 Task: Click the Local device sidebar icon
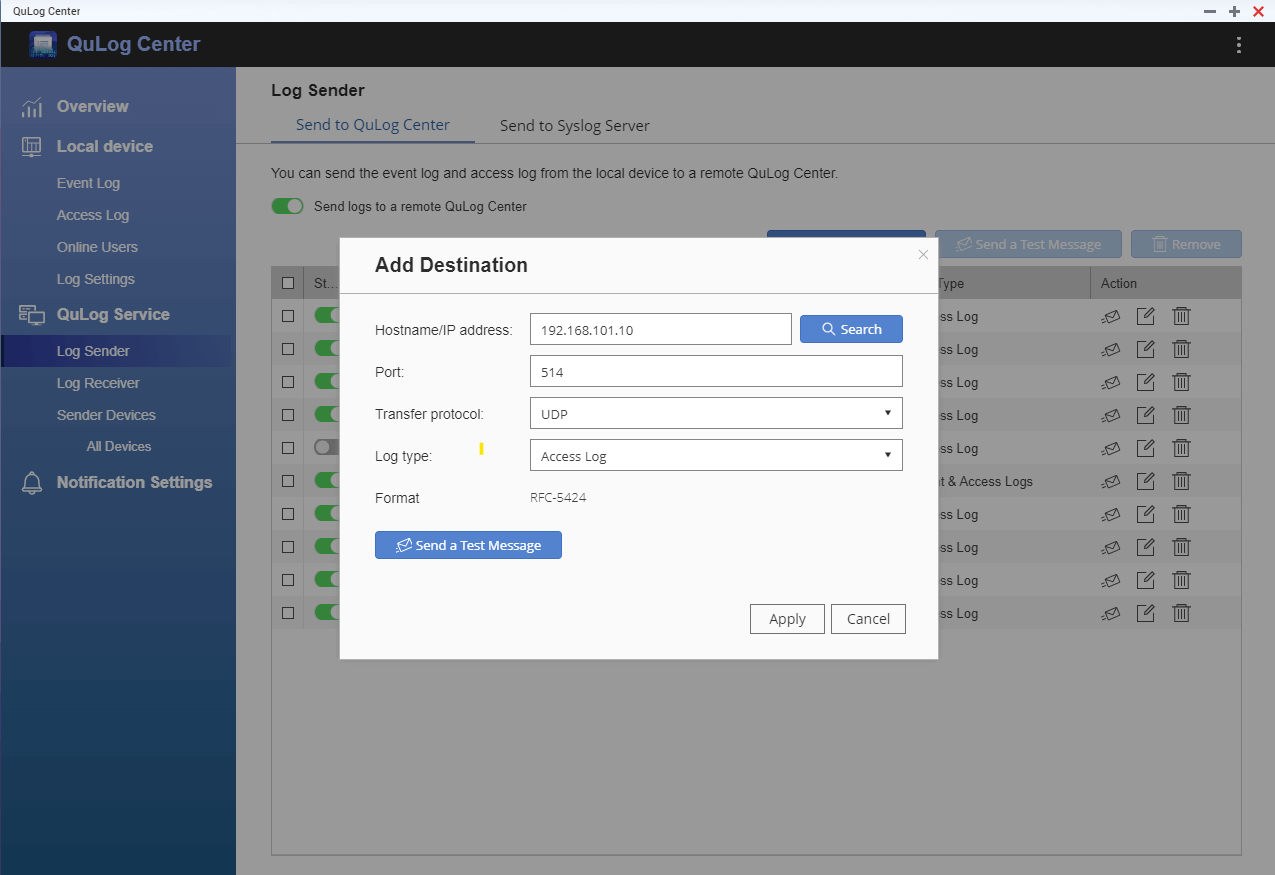(33, 146)
